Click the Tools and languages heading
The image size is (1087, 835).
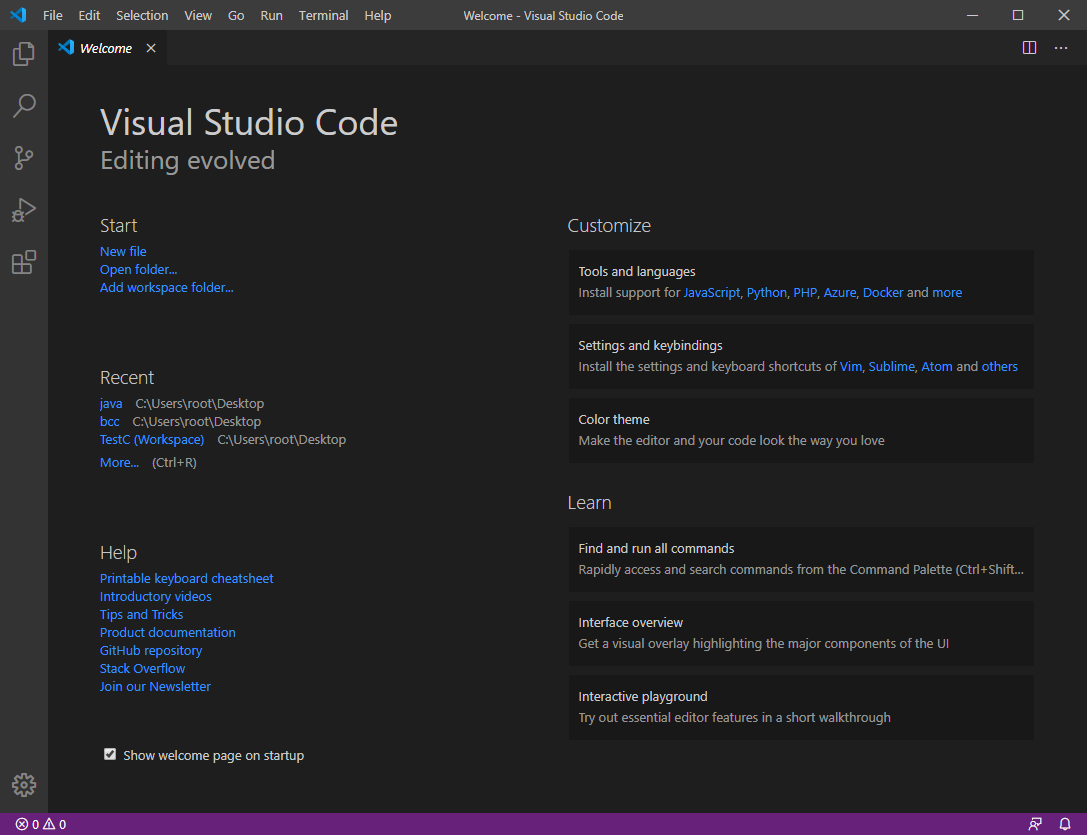coord(637,272)
